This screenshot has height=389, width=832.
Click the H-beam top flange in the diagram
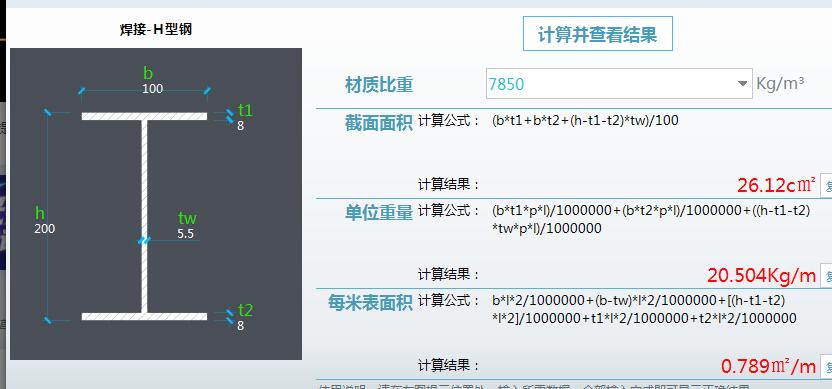point(144,116)
